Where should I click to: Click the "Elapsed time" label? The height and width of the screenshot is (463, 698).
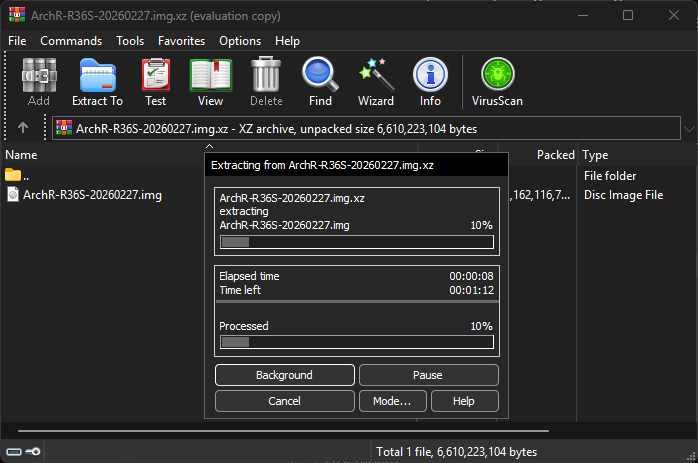click(249, 276)
